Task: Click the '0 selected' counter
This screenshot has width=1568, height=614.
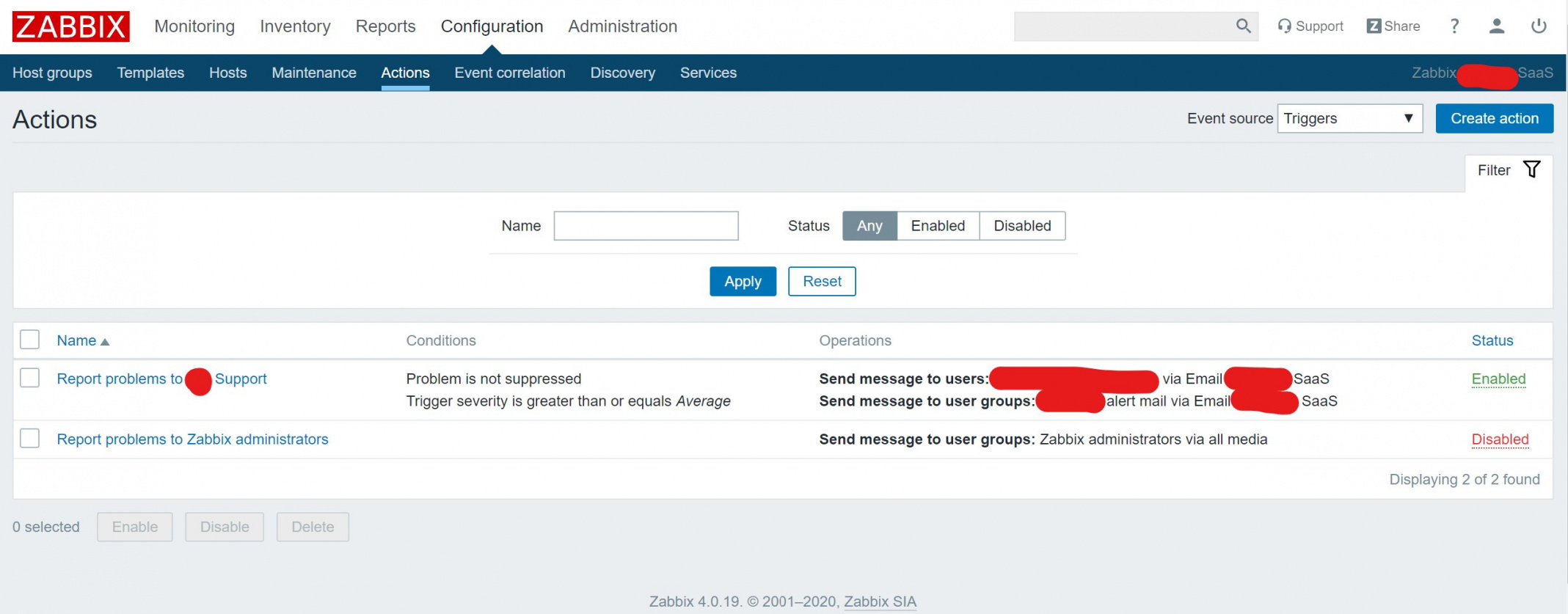Action: coord(46,527)
